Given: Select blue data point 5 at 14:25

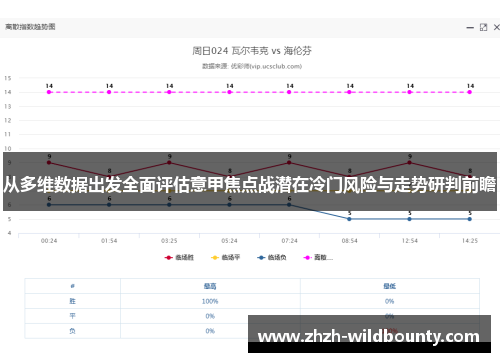Looking at the screenshot, I should tap(470, 219).
